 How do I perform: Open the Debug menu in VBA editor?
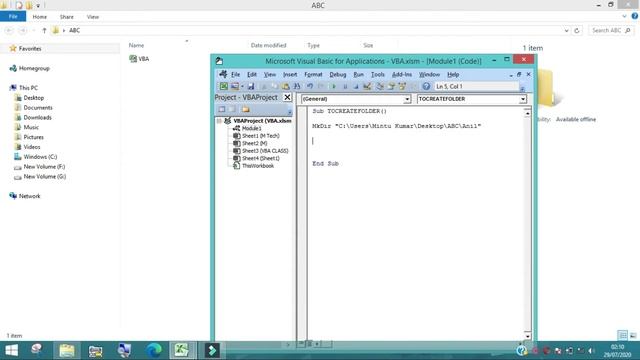tap(338, 75)
